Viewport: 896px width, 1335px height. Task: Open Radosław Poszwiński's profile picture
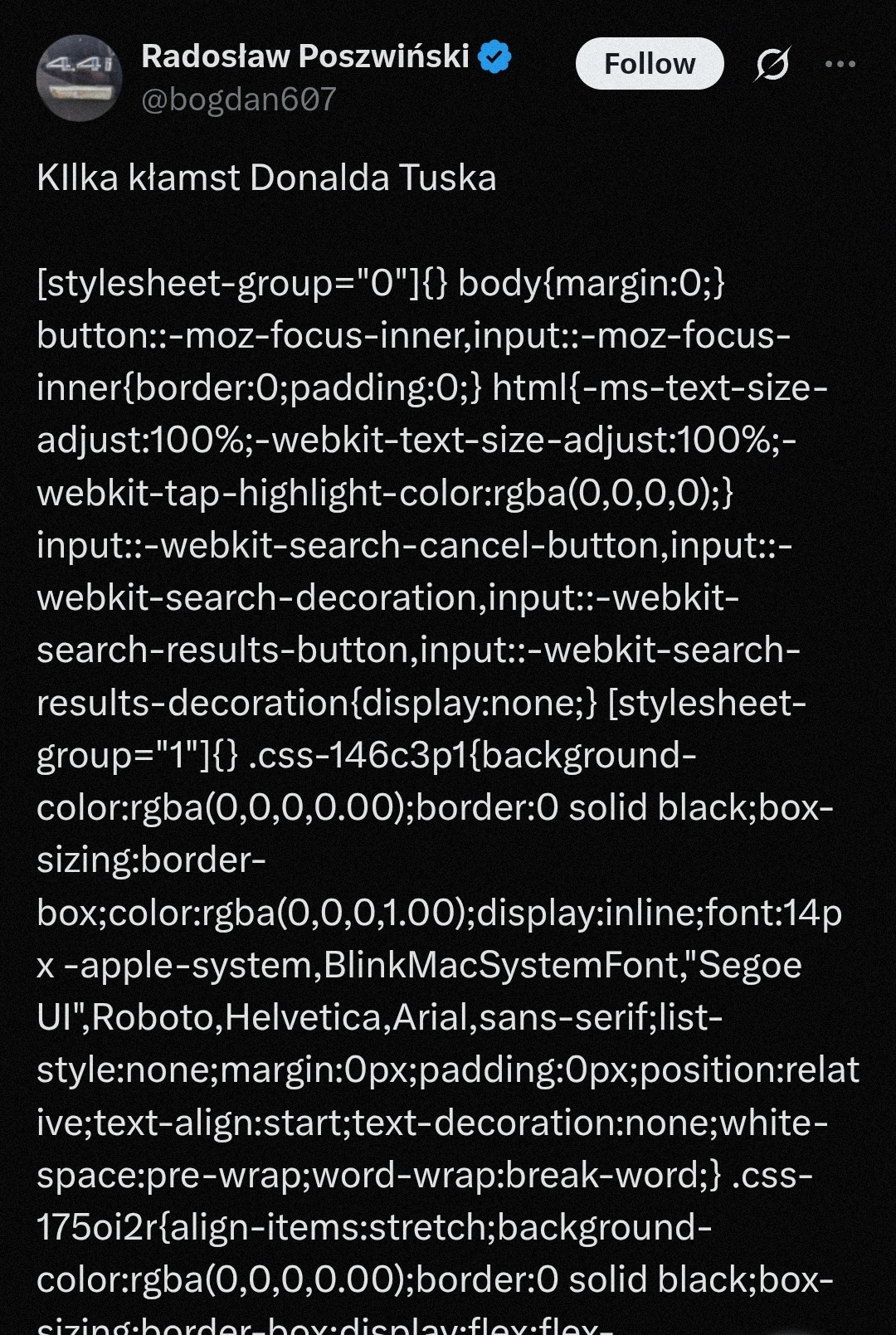pyautogui.click(x=80, y=79)
